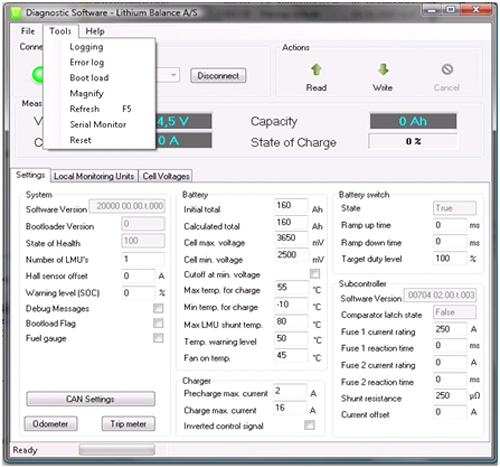
Task: Click the Fan on temp. field
Action: tap(291, 355)
